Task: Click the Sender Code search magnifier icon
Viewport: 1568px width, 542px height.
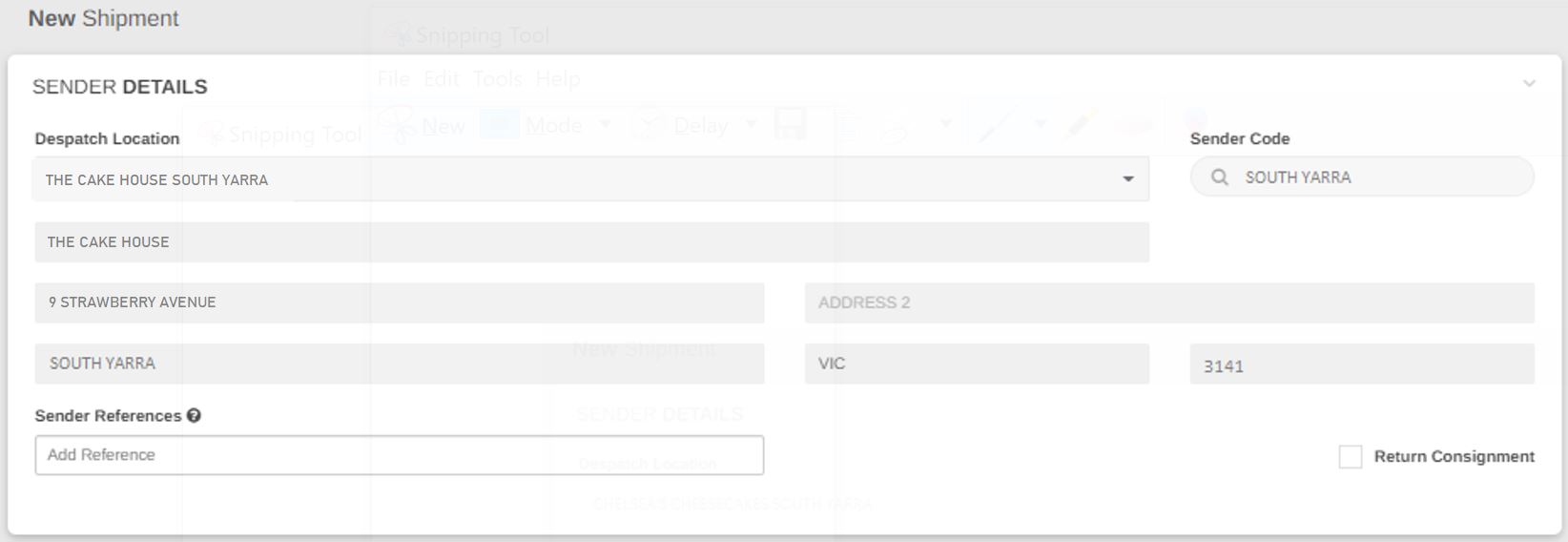Action: click(x=1219, y=177)
